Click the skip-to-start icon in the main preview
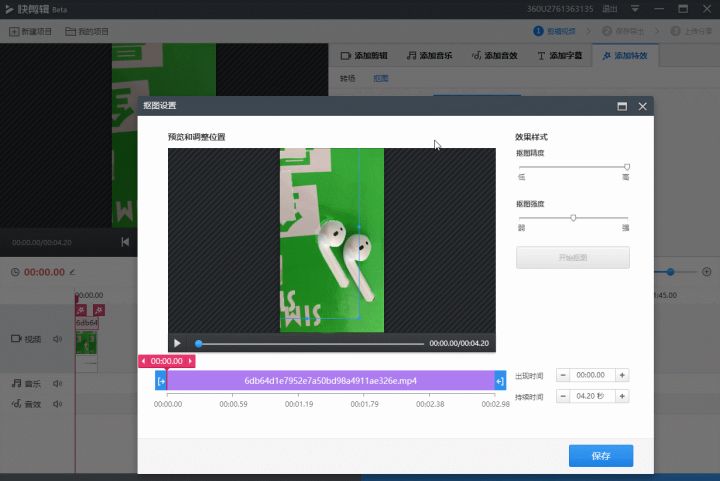Screen dimensions: 720x481 (x=125, y=242)
